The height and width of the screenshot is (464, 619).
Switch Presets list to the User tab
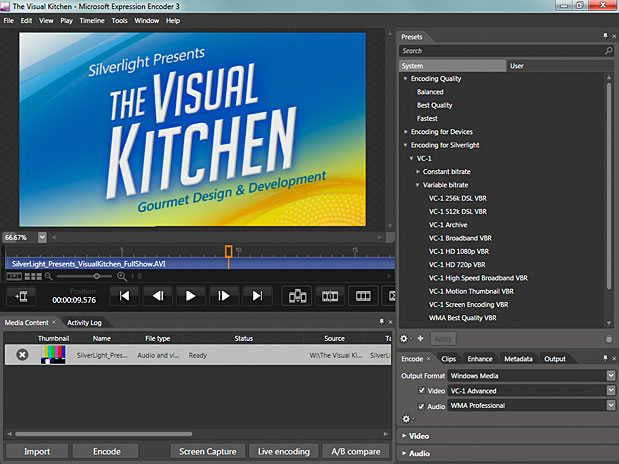coord(517,66)
